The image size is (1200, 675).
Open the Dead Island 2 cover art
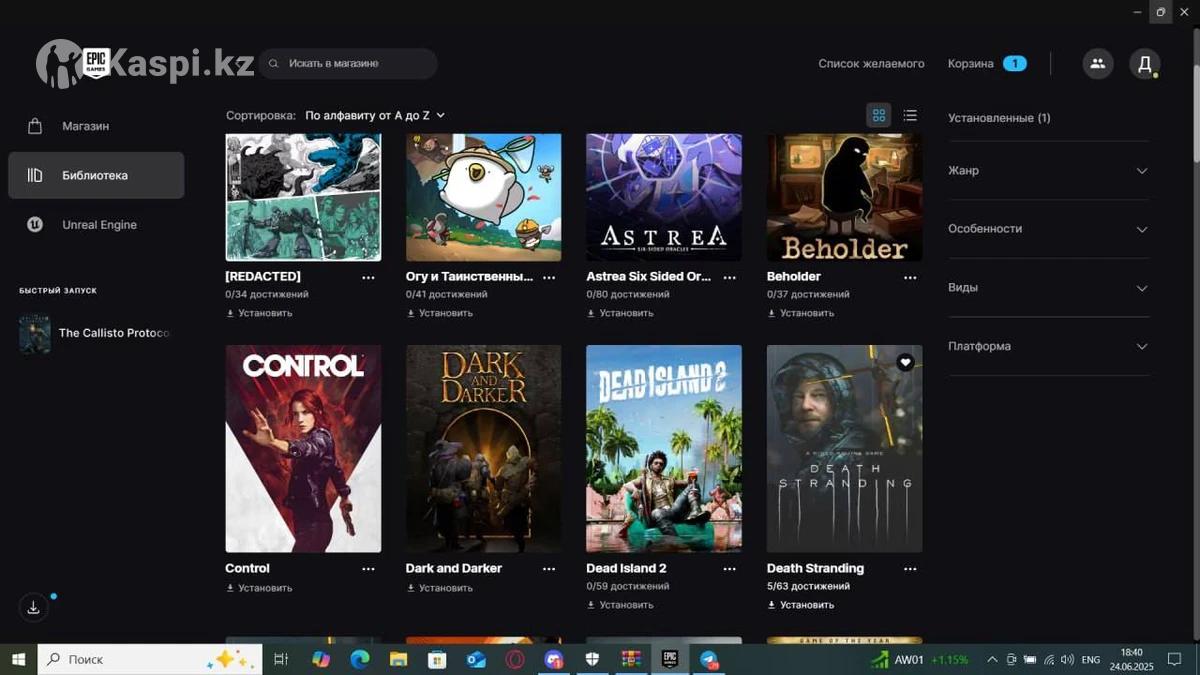coord(664,449)
